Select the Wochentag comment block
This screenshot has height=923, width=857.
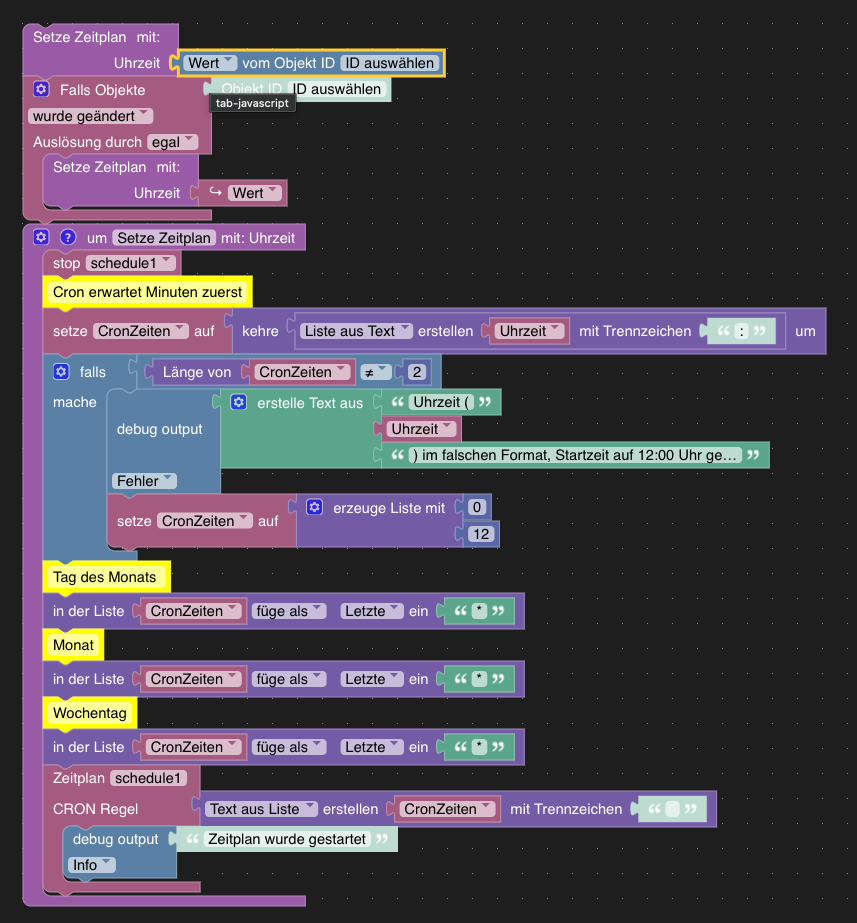[x=89, y=713]
